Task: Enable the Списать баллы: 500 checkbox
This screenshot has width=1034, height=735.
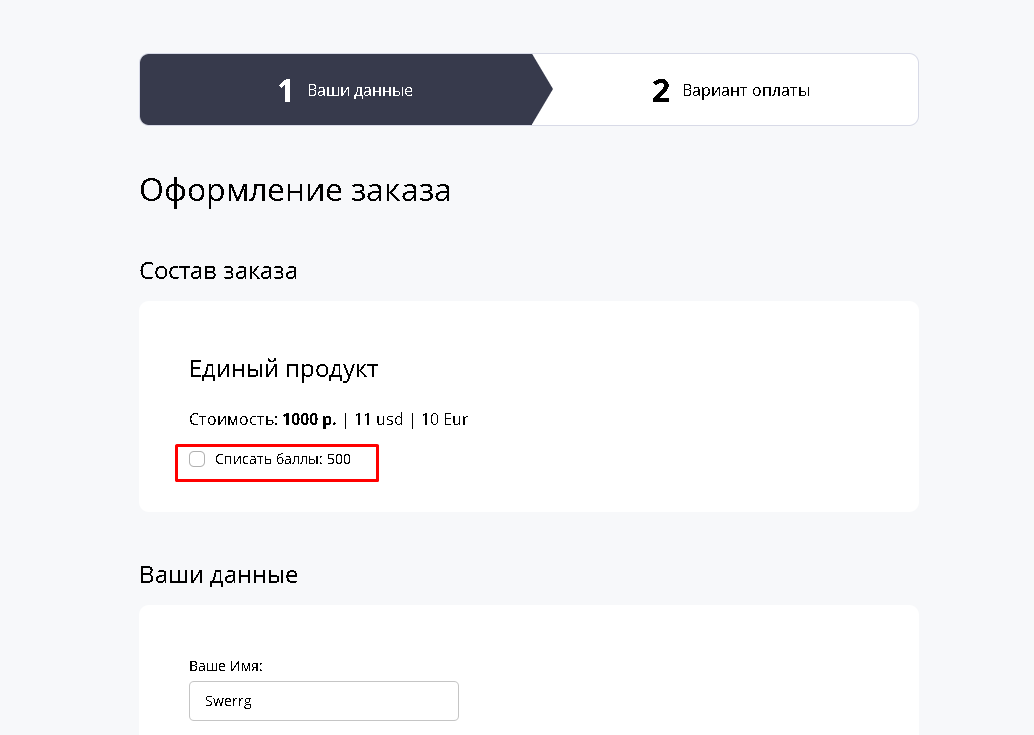Action: point(197,459)
